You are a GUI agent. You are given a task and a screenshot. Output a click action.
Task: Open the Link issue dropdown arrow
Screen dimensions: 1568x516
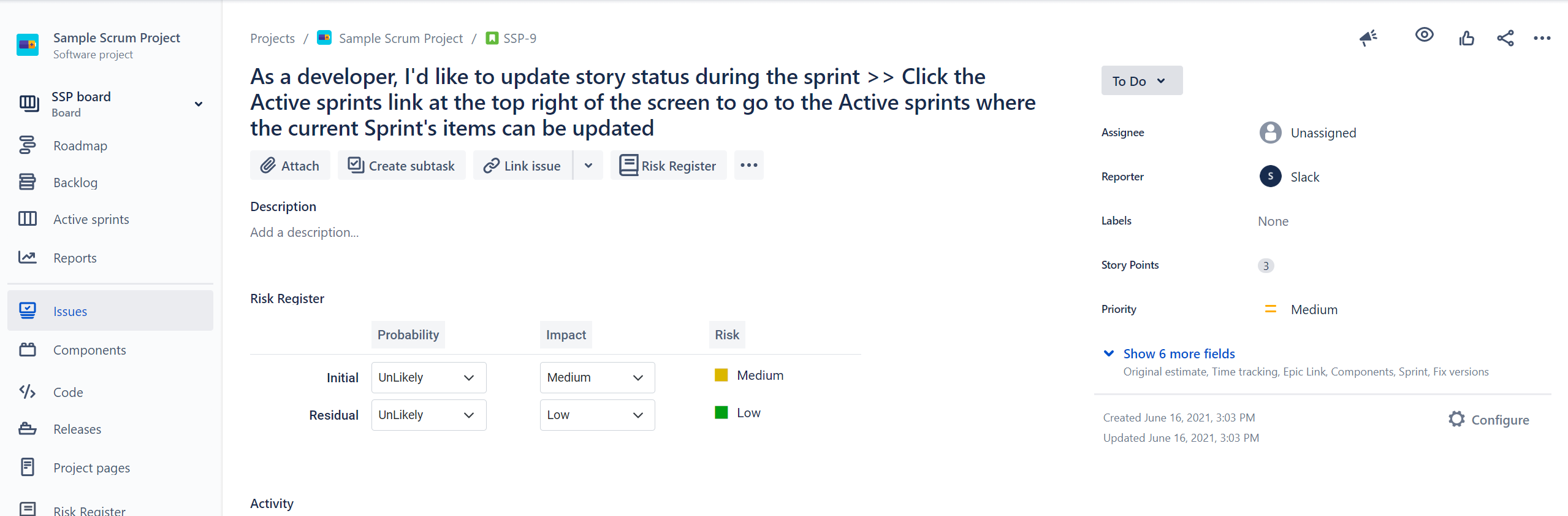click(x=588, y=166)
